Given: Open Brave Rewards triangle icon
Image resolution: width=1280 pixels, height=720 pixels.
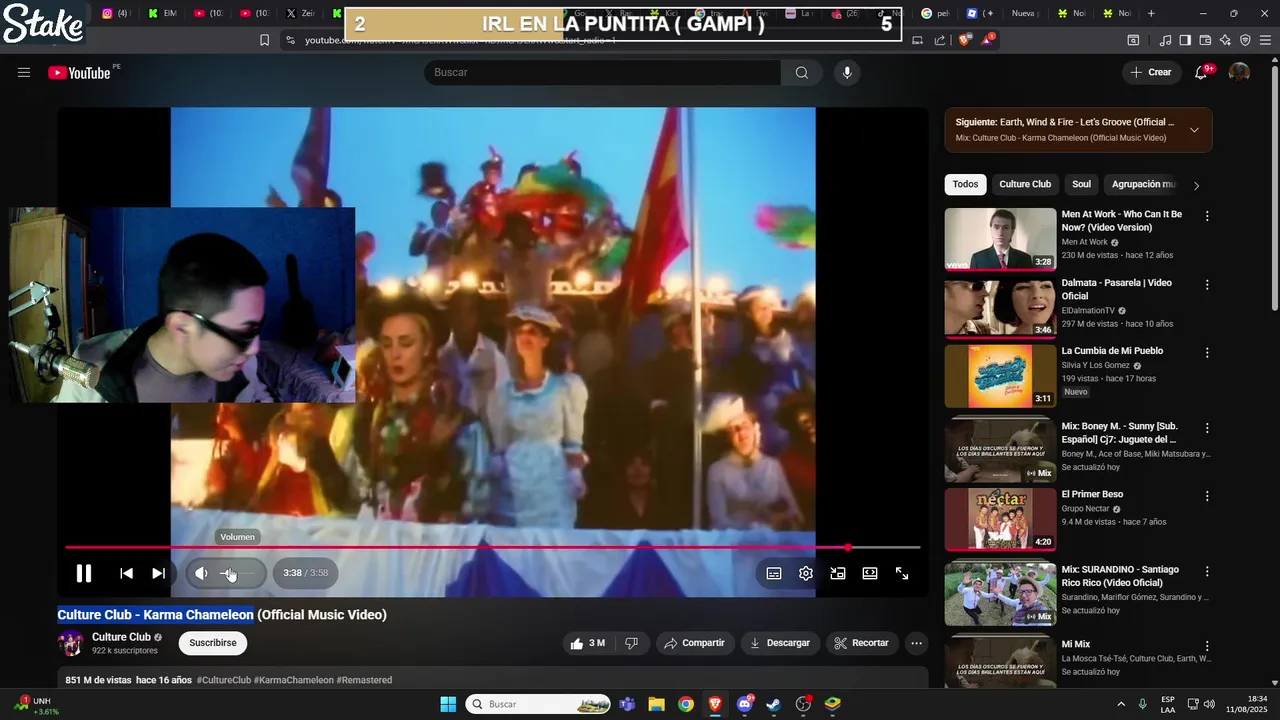Looking at the screenshot, I should (x=987, y=40).
